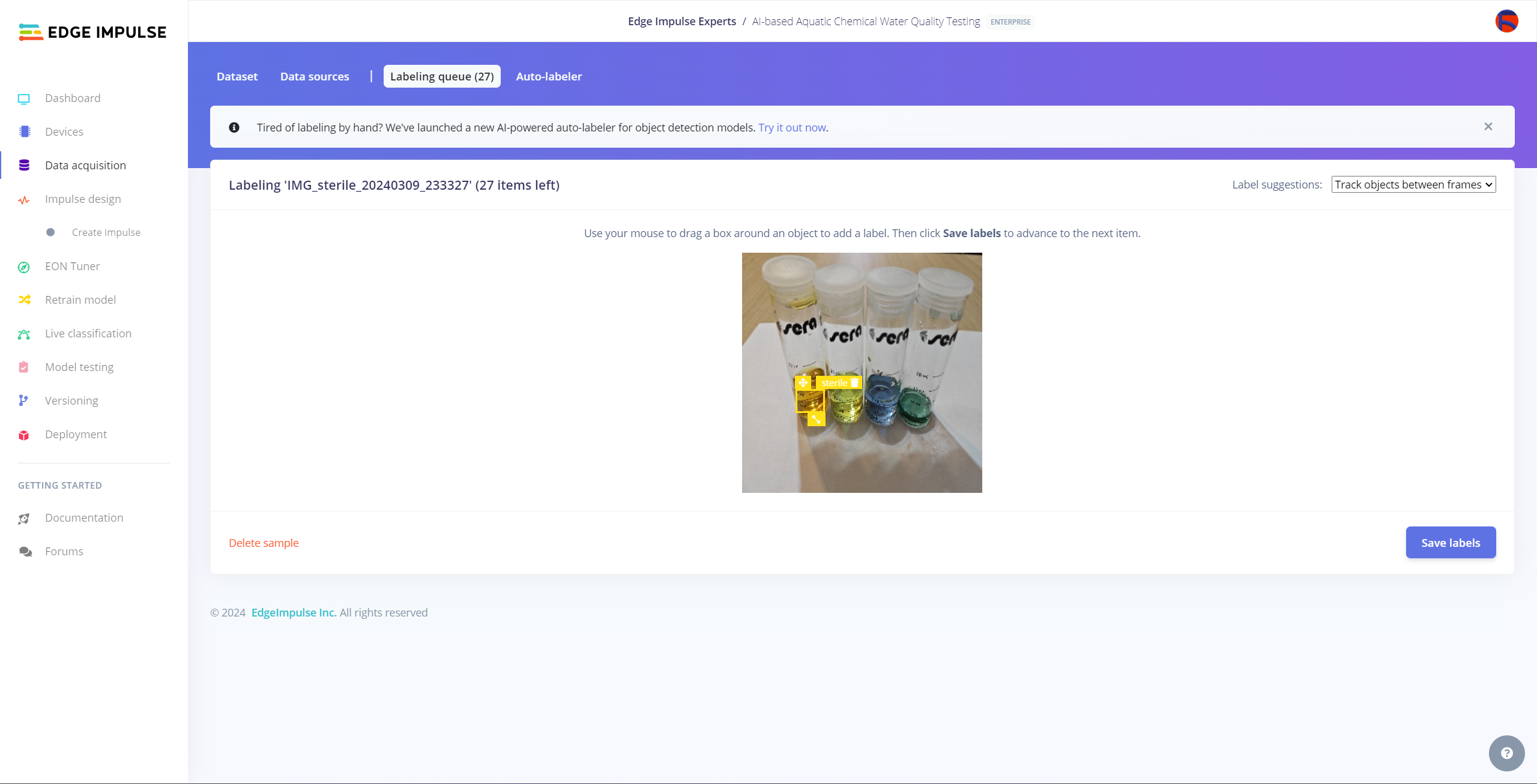This screenshot has height=784, width=1537.
Task: Click the Impulse design icon
Action: [24, 199]
